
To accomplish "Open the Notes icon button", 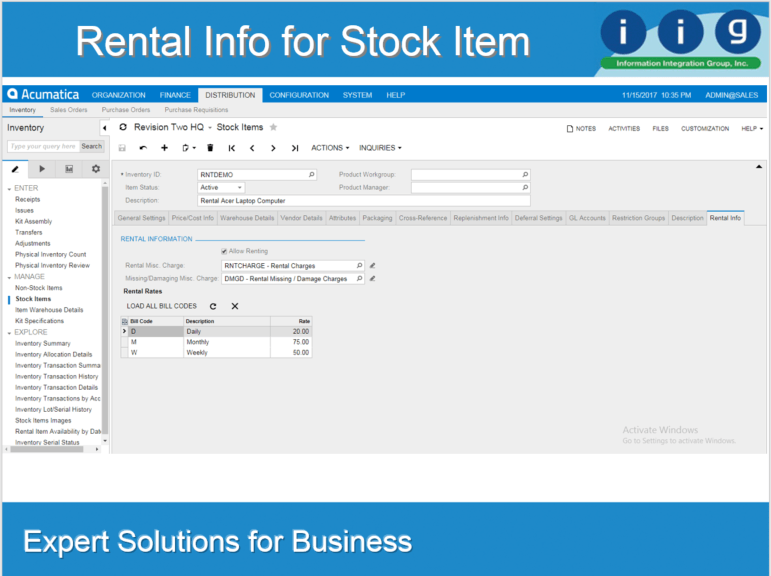I will (581, 128).
